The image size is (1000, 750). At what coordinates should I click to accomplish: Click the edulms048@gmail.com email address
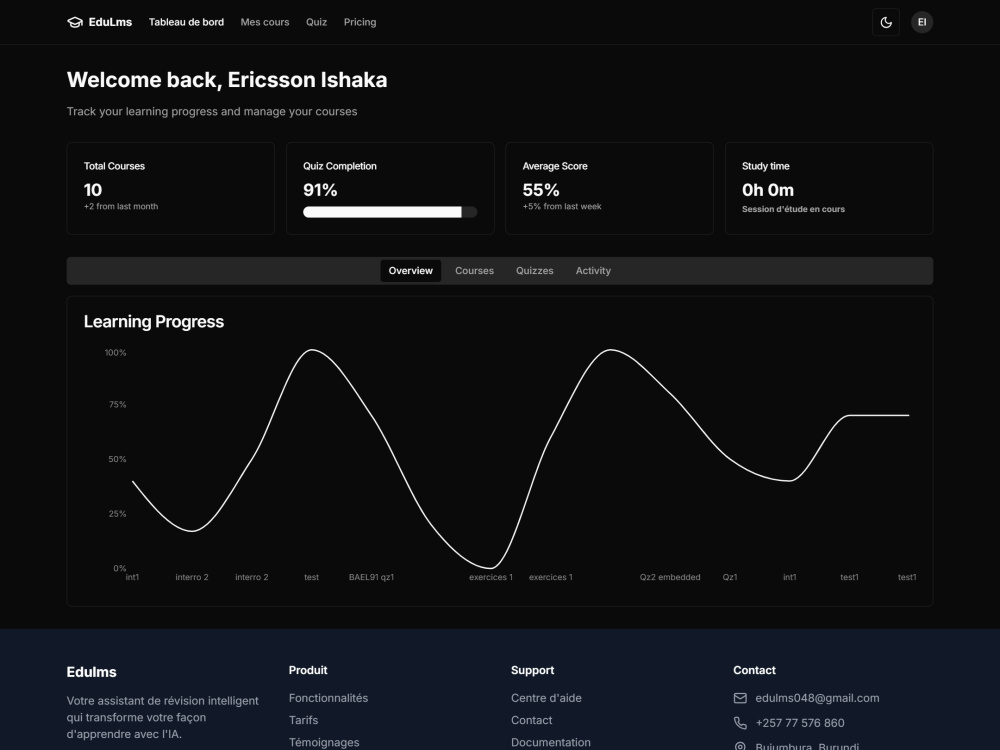(x=817, y=698)
